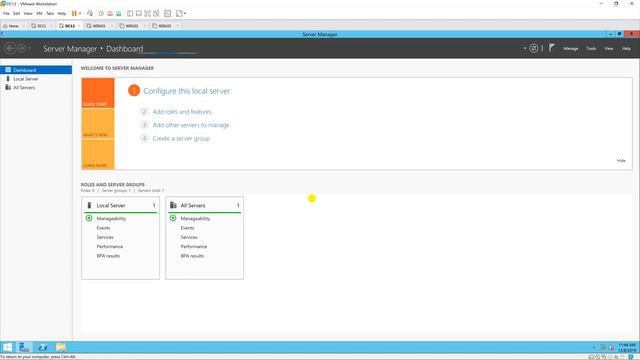Open File Explorer from the guest taskbar

61,347
